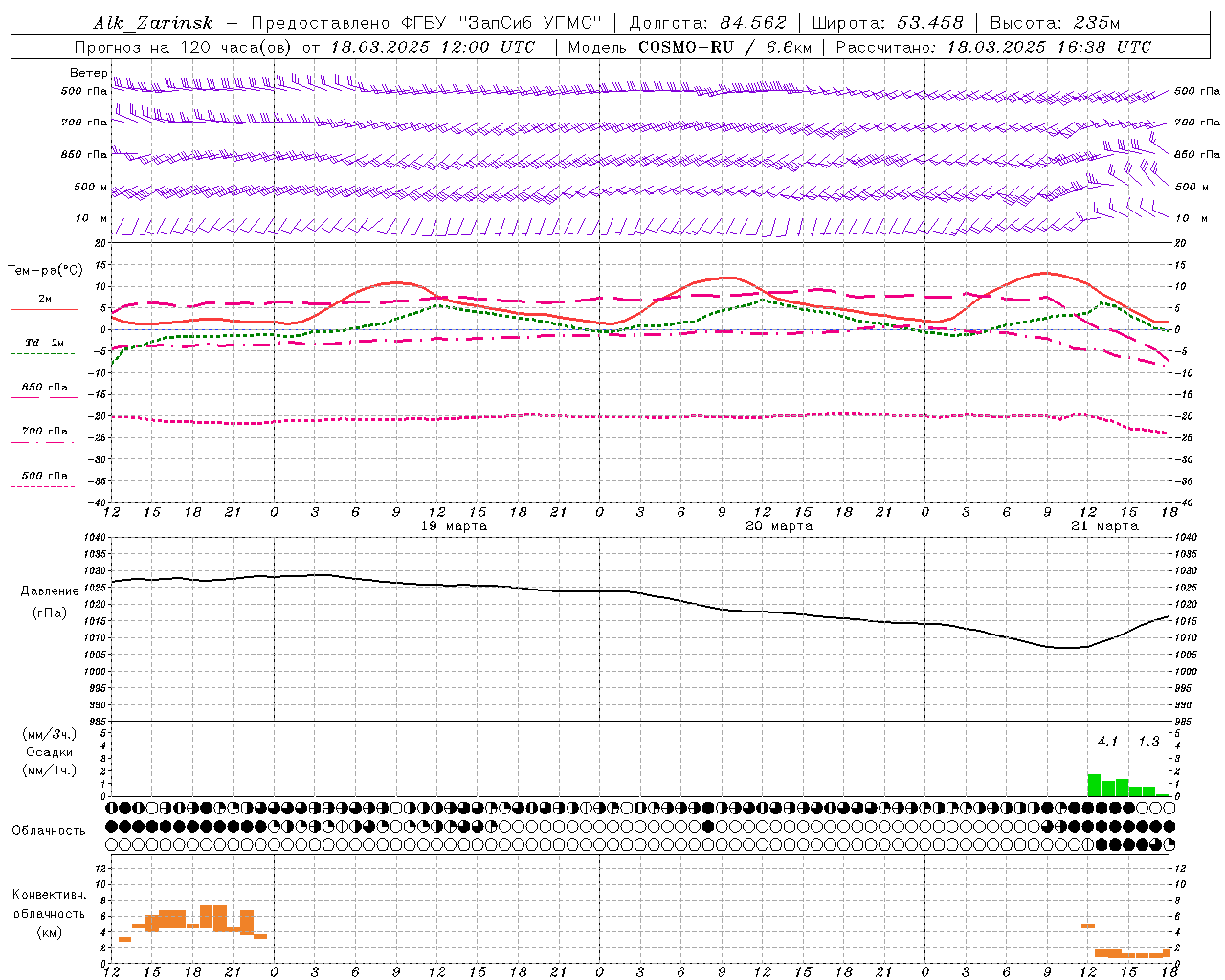This screenshot has height=980, width=1225.
Task: Click the Td 2м dew point legend entry
Action: click(45, 343)
